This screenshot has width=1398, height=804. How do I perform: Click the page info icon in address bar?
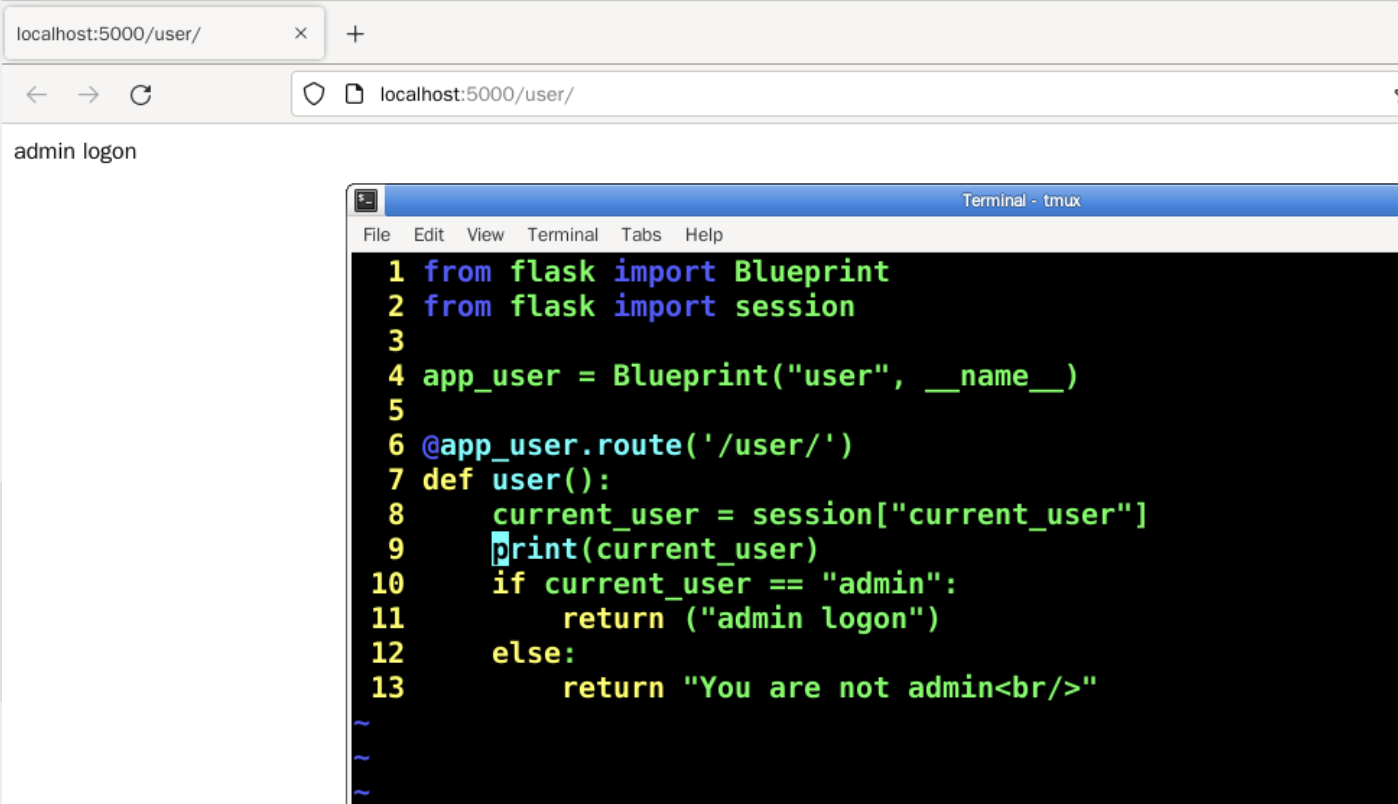pyautogui.click(x=353, y=94)
